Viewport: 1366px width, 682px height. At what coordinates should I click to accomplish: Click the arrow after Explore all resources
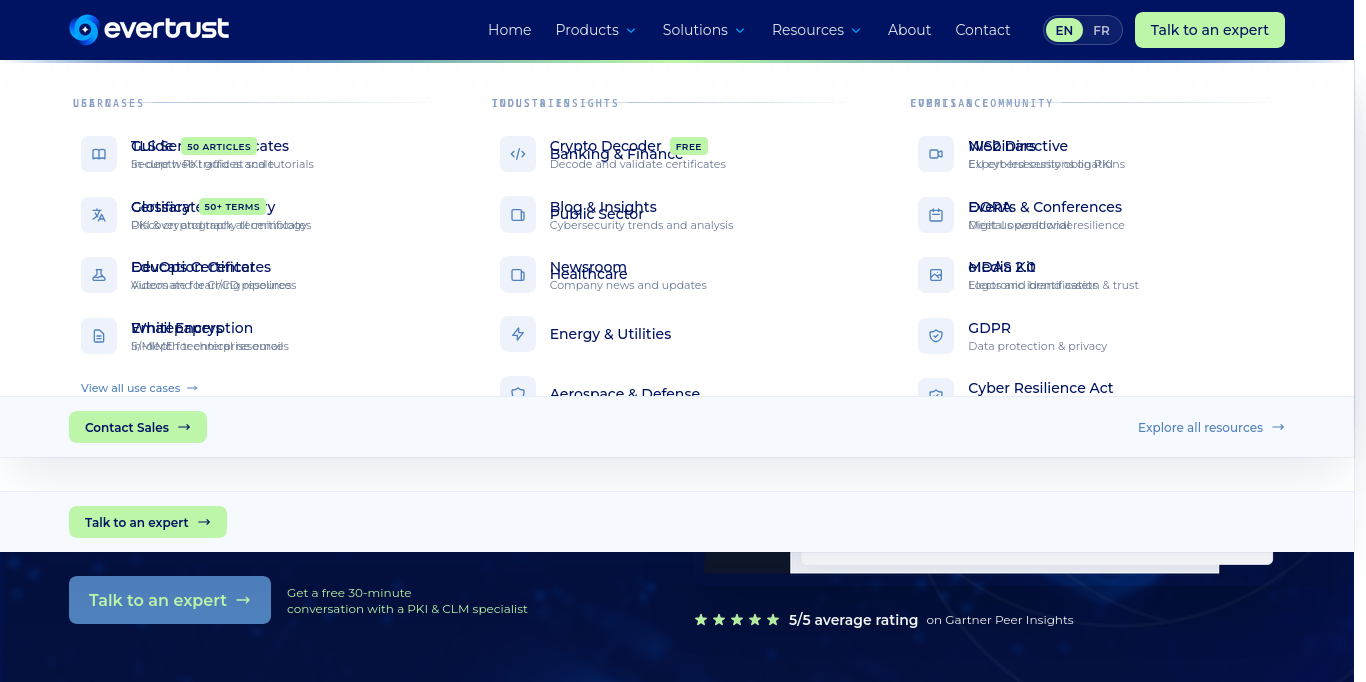pos(1278,427)
